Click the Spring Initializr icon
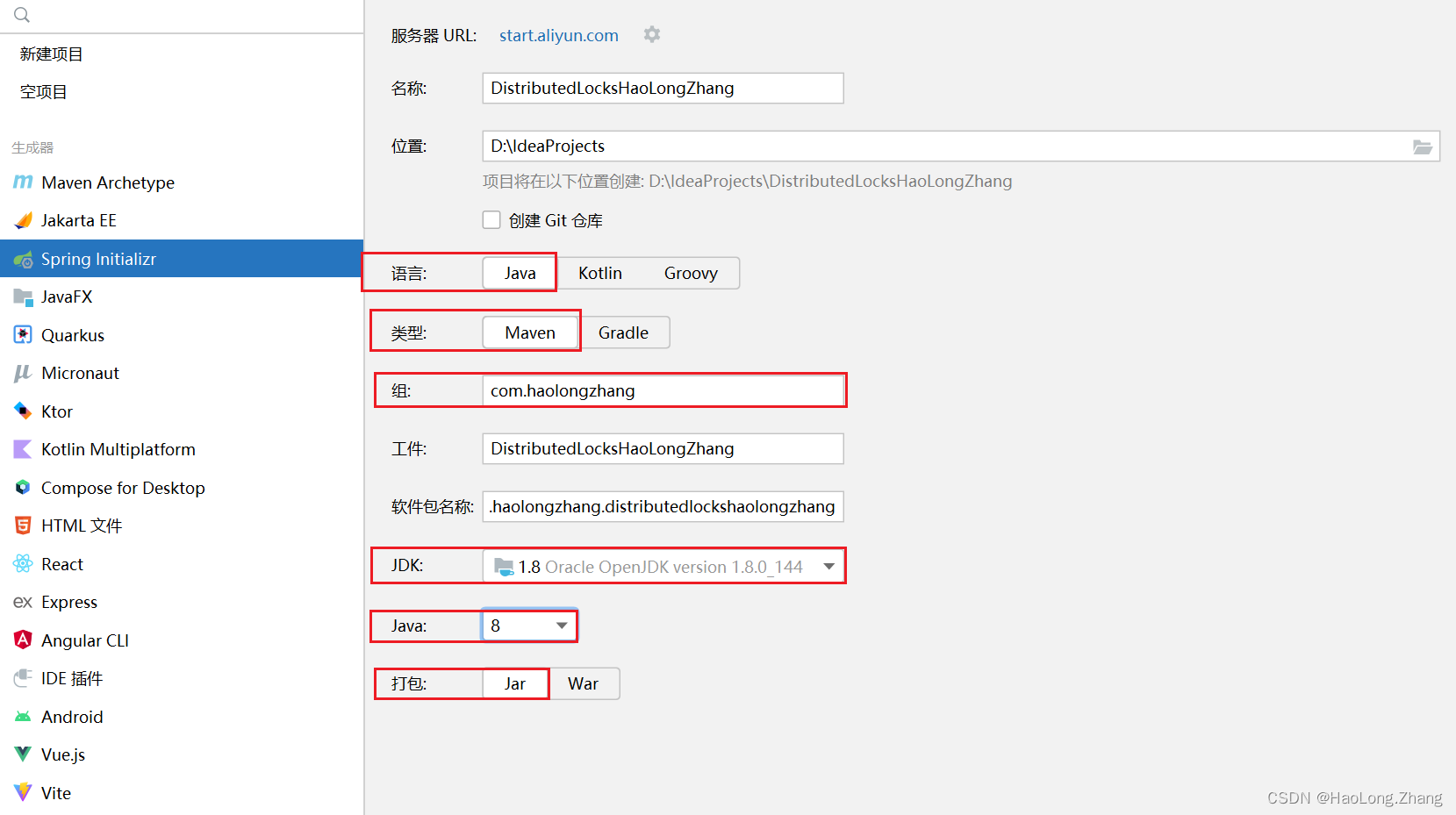The height and width of the screenshot is (815, 1456). [23, 259]
